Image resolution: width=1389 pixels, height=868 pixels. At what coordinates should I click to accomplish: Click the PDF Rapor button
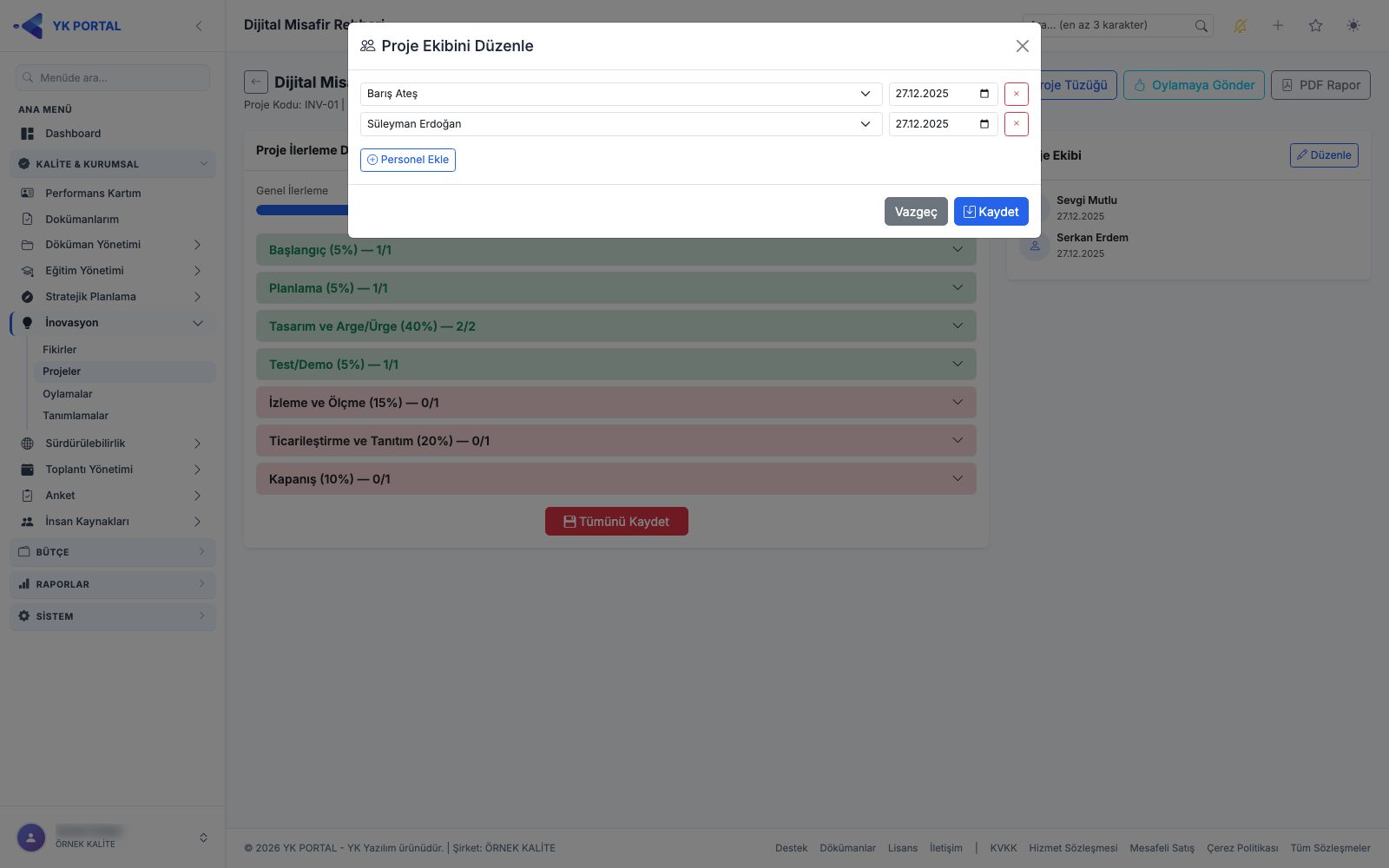(x=1320, y=85)
